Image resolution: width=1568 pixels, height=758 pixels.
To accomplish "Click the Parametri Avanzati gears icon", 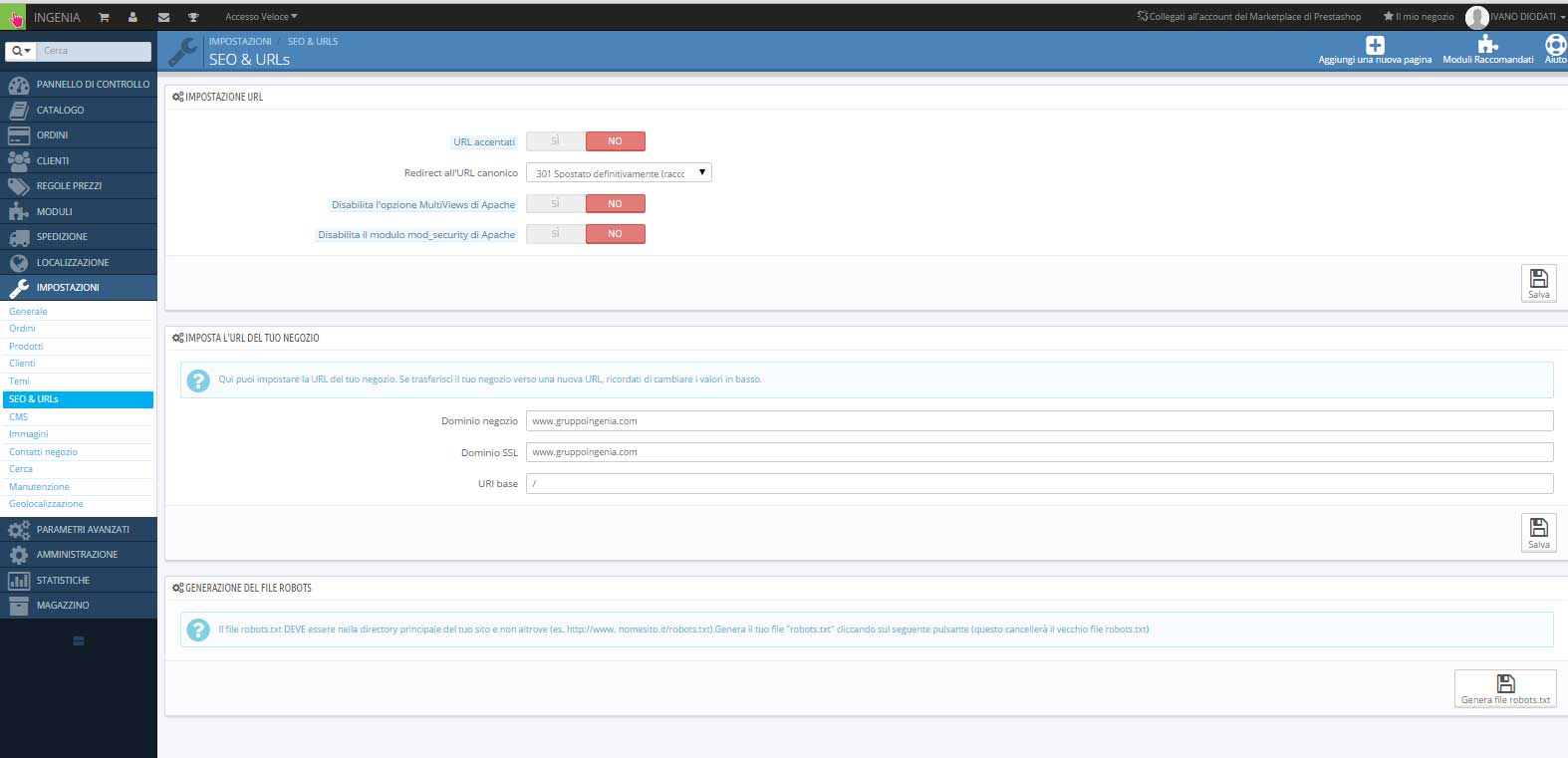I will (x=19, y=529).
